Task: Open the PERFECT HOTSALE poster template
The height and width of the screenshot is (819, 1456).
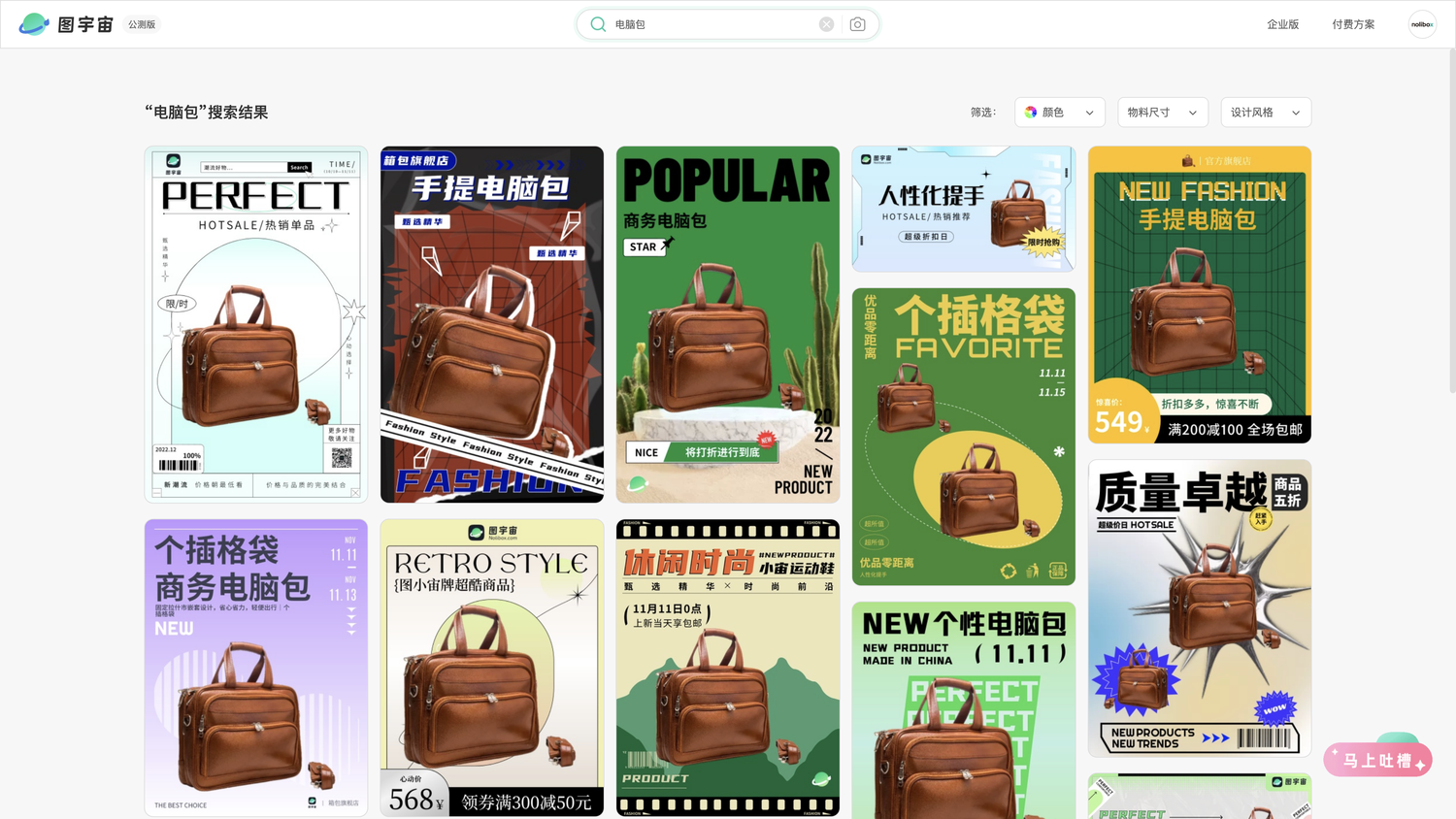Action: tap(256, 324)
